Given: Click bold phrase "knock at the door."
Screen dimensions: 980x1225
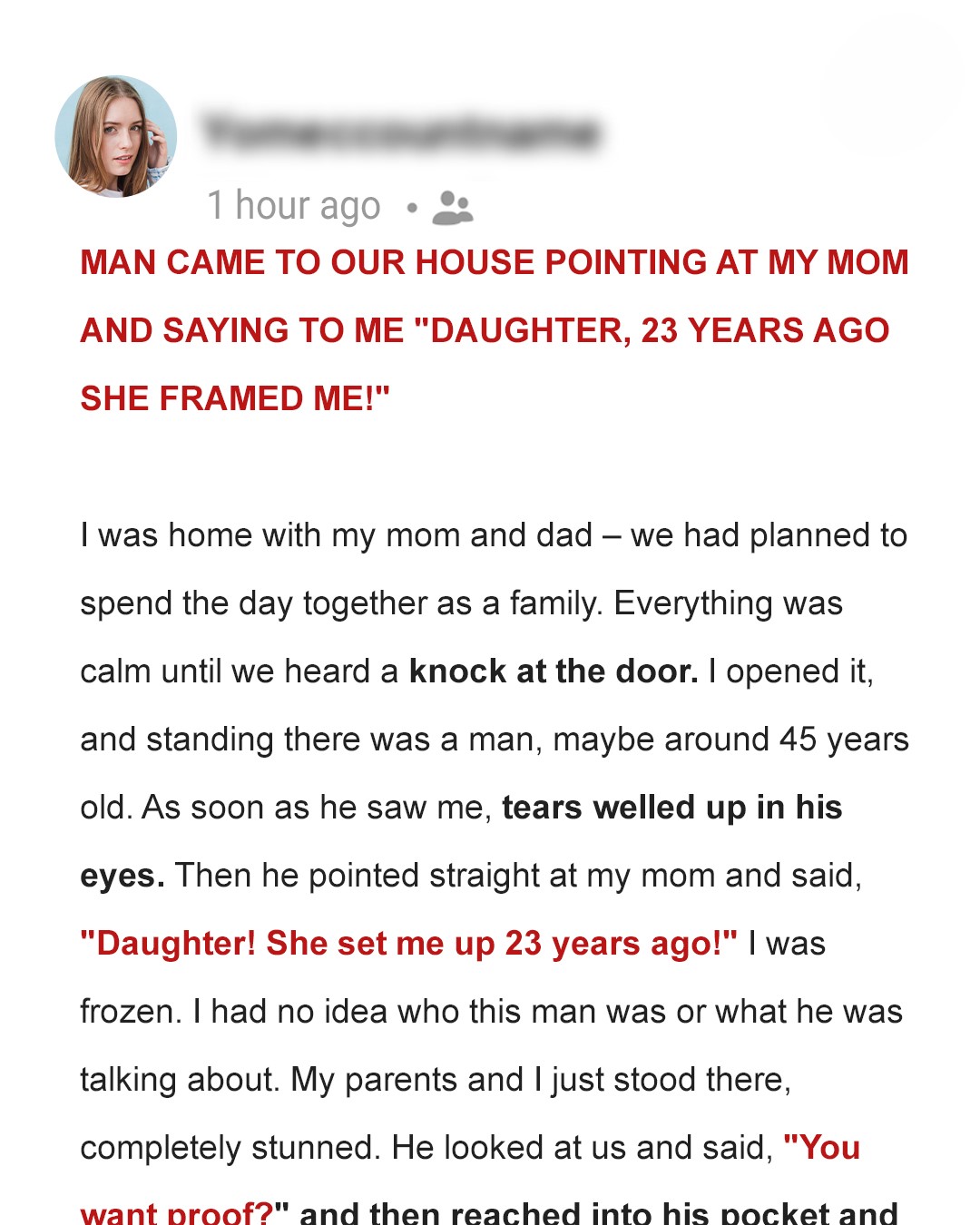Looking at the screenshot, I should coord(554,671).
